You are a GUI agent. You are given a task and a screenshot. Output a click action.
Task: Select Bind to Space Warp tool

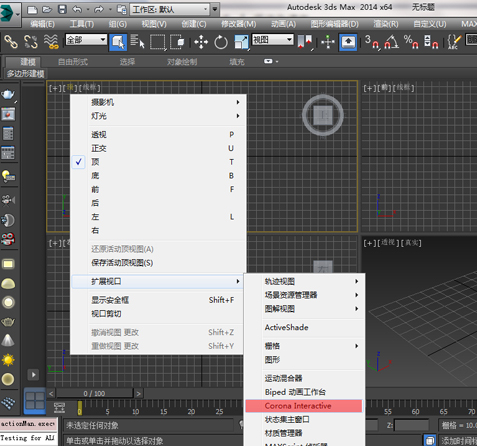click(51, 42)
